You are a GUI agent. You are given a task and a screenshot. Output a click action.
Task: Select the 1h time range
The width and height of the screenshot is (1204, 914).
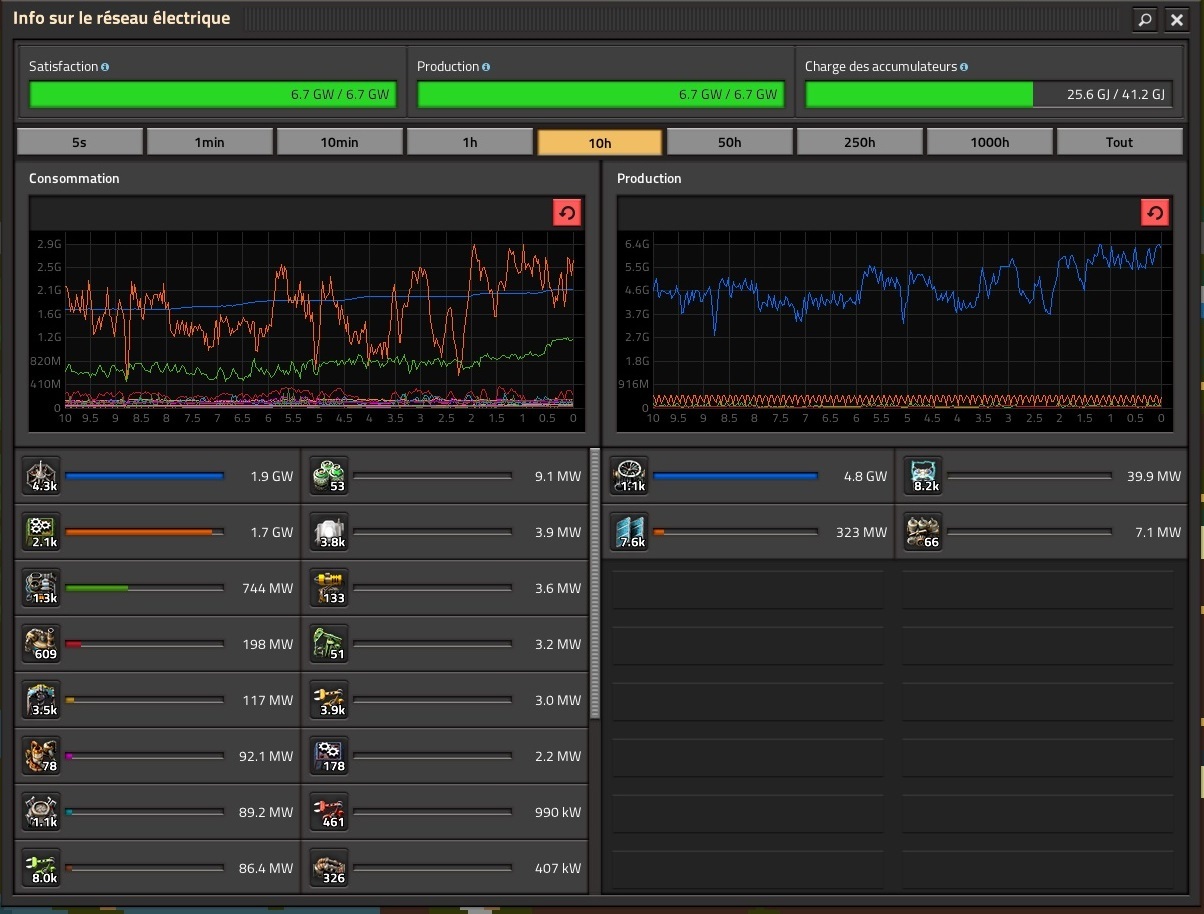(470, 142)
